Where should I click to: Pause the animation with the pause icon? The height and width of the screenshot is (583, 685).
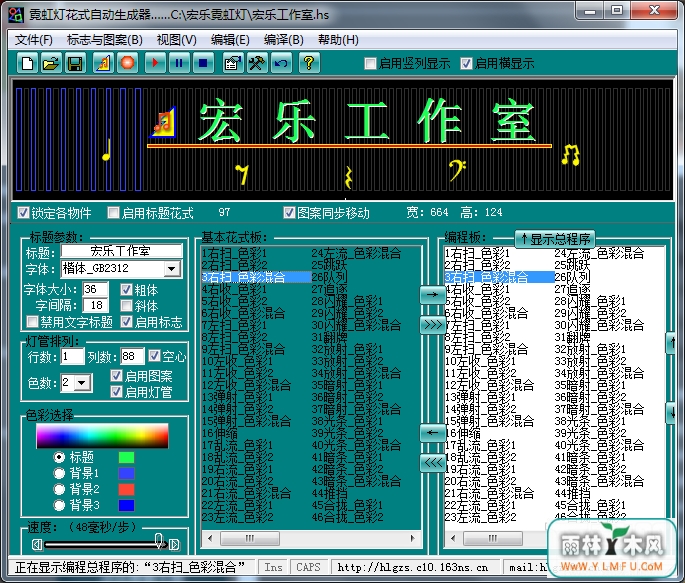[x=179, y=63]
